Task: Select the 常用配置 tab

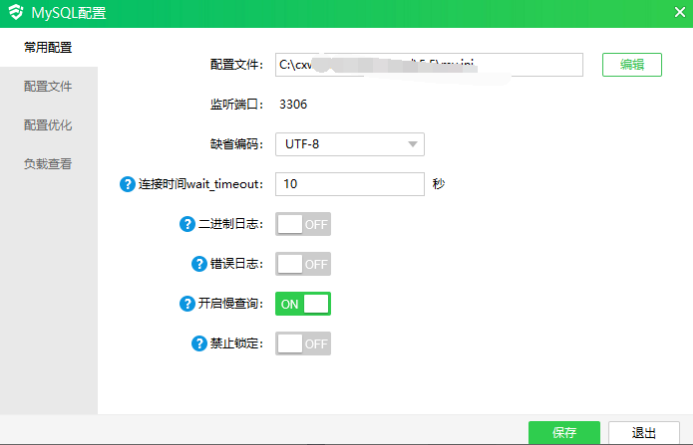Action: 49,47
